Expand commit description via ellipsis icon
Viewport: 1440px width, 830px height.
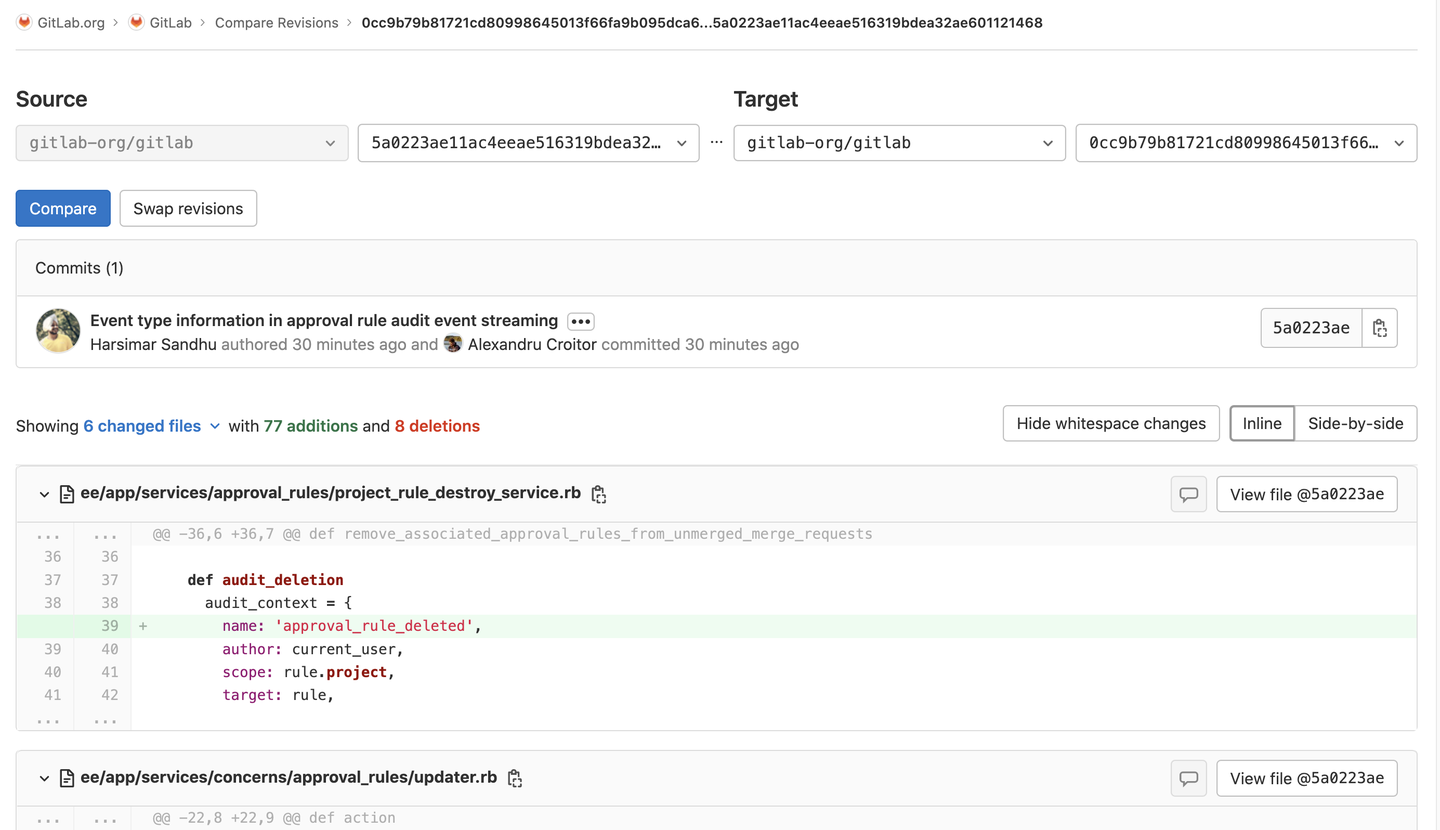click(580, 321)
